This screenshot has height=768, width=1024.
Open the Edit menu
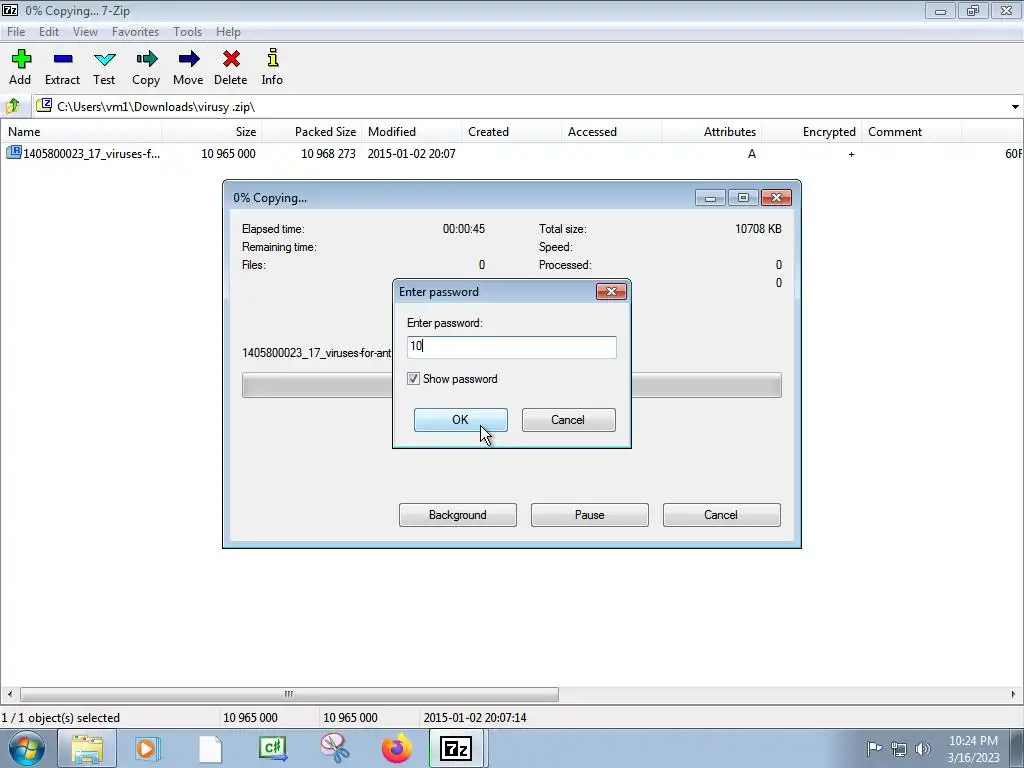49,31
